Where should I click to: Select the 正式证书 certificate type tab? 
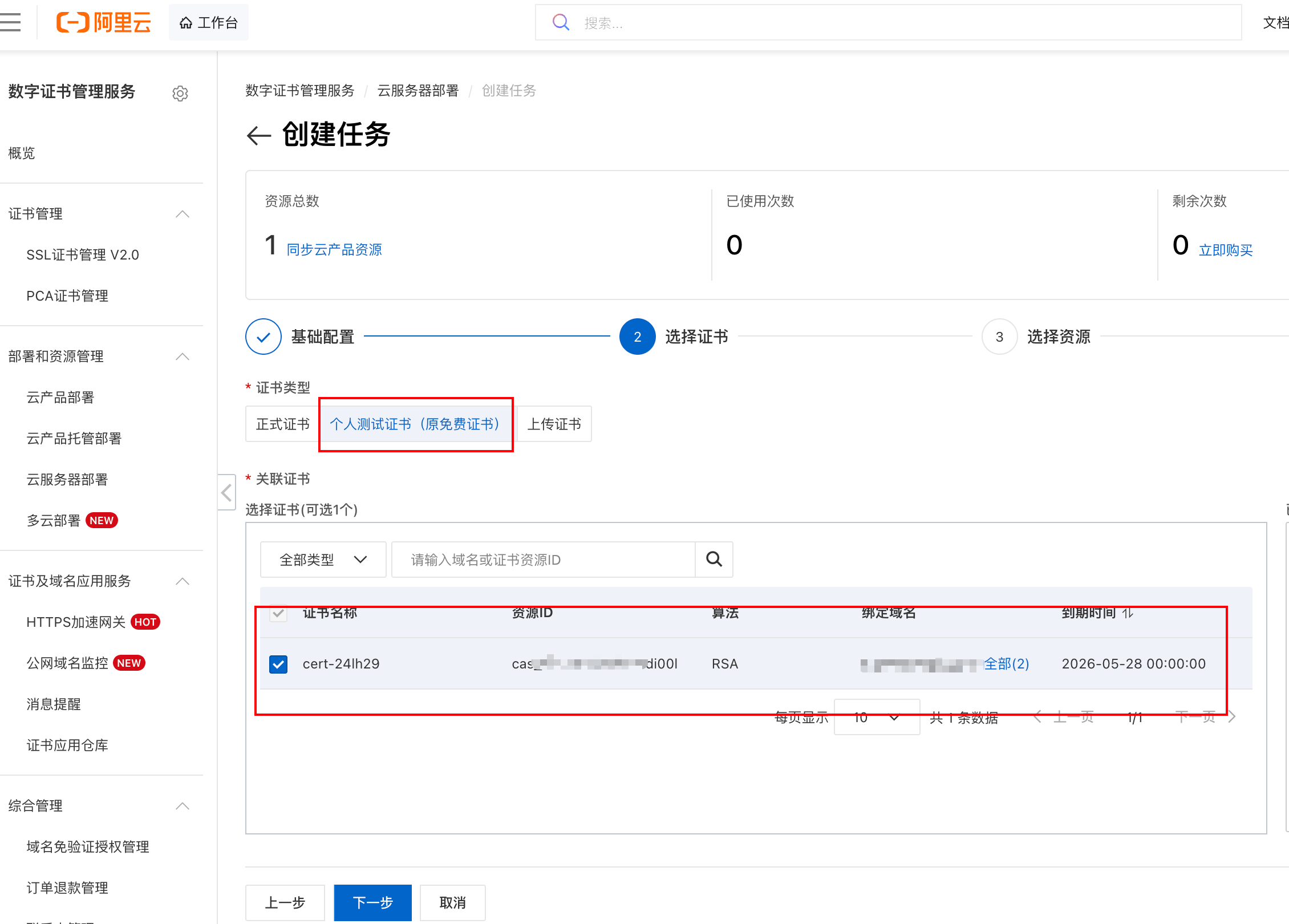[x=282, y=424]
